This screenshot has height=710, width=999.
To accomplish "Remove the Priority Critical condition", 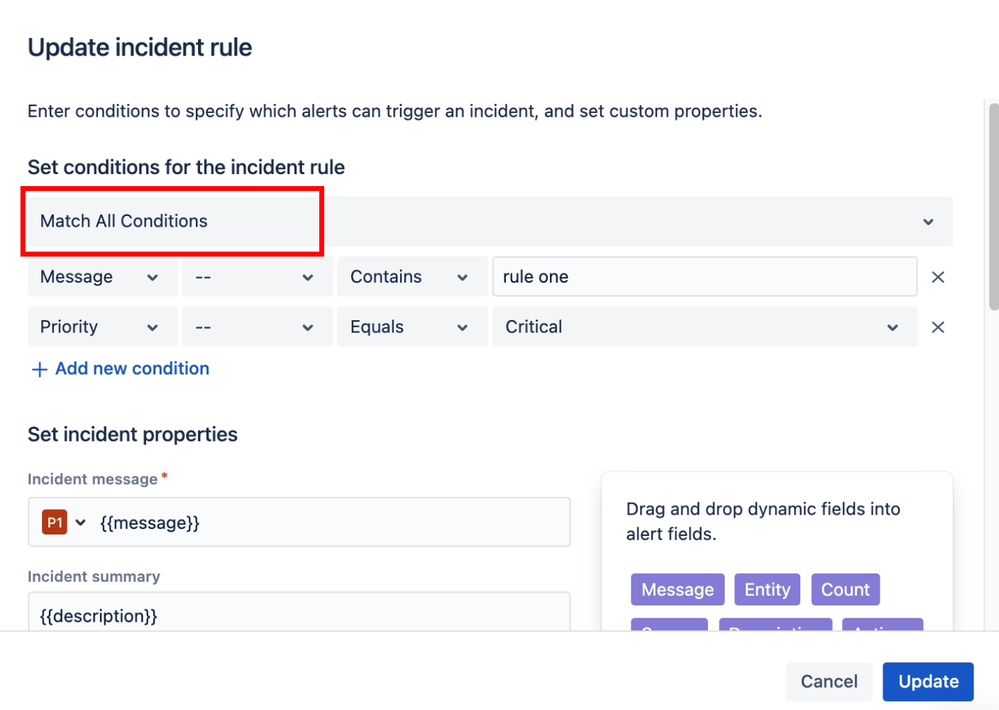I will point(937,327).
